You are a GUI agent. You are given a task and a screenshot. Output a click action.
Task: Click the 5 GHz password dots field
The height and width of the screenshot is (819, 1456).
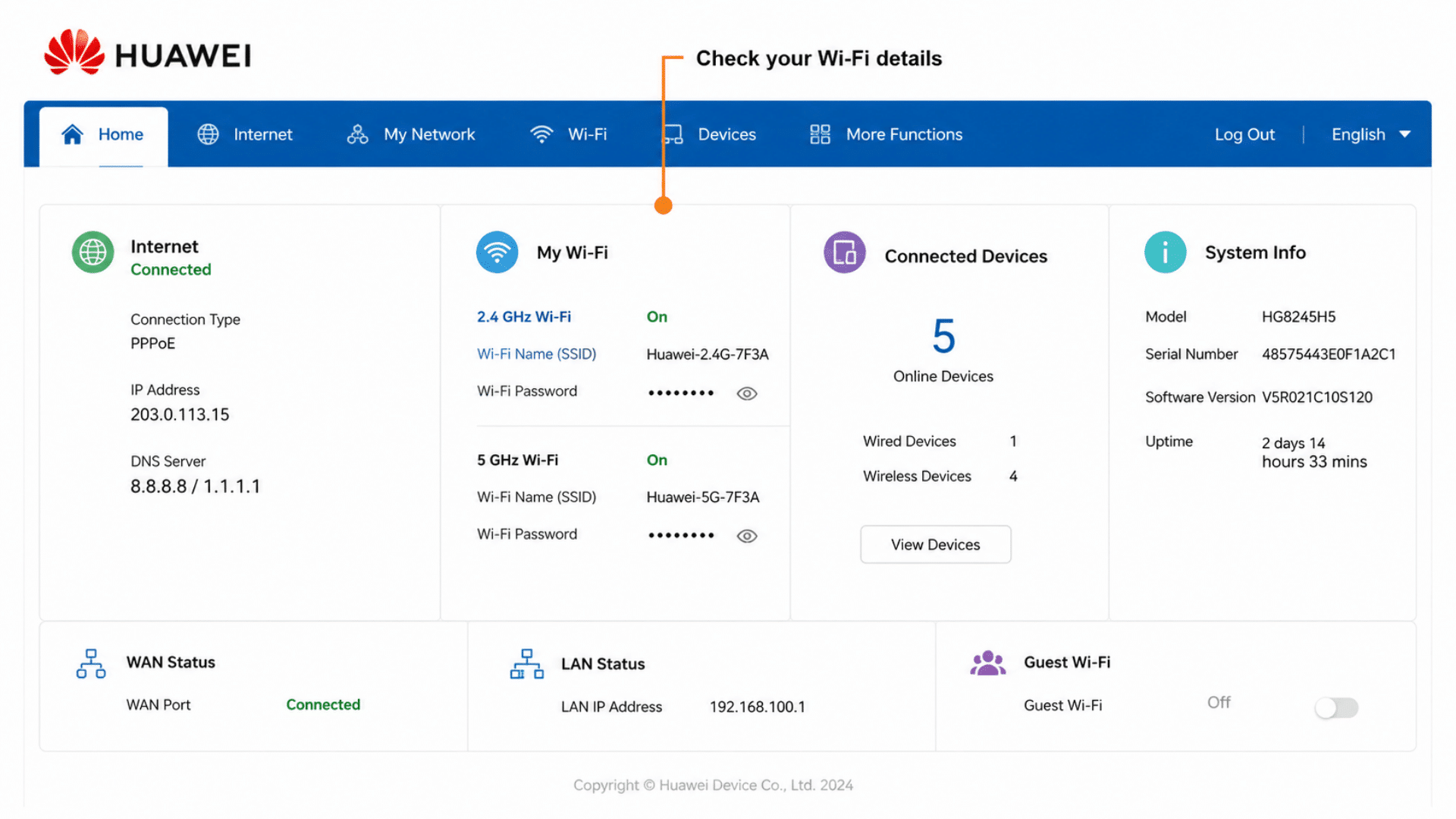pos(681,535)
